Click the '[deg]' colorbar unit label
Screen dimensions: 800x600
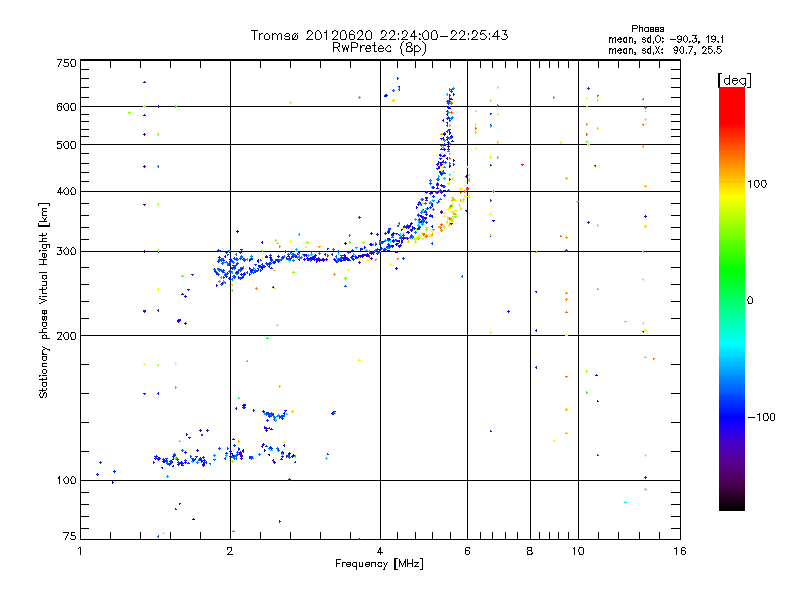coord(734,80)
